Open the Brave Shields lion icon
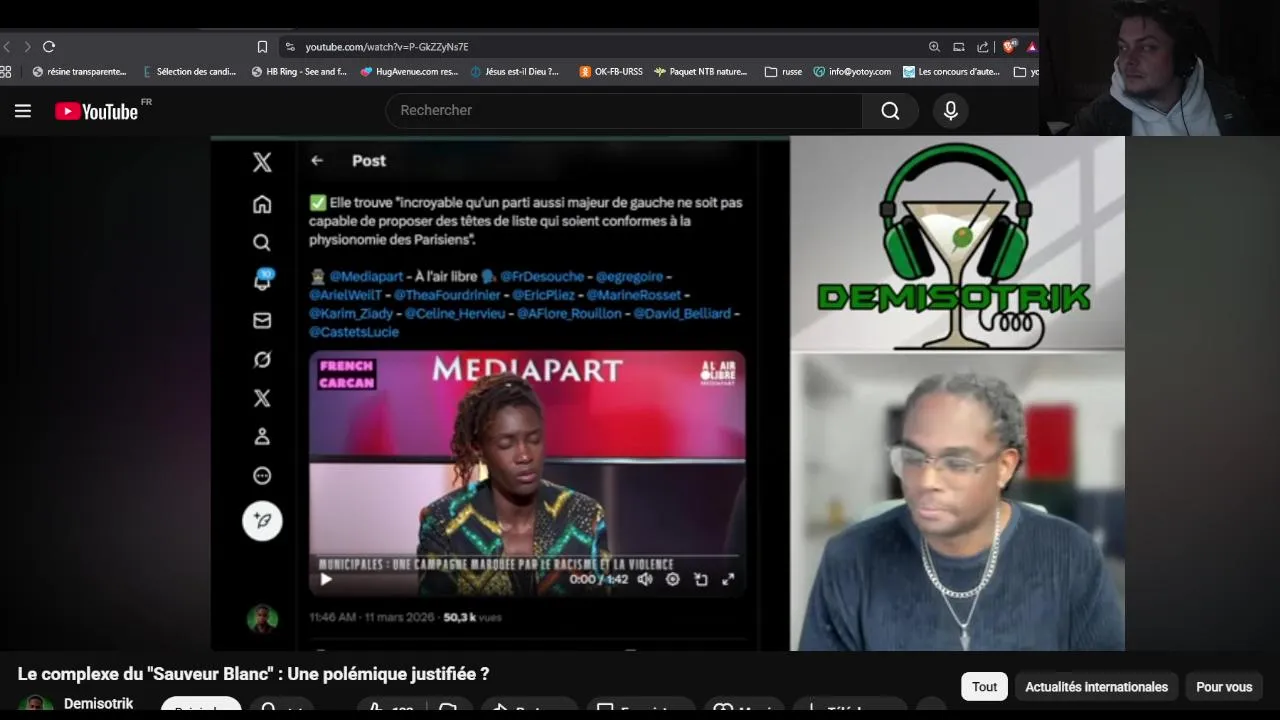Screen dimensions: 1280x720 click(1010, 46)
